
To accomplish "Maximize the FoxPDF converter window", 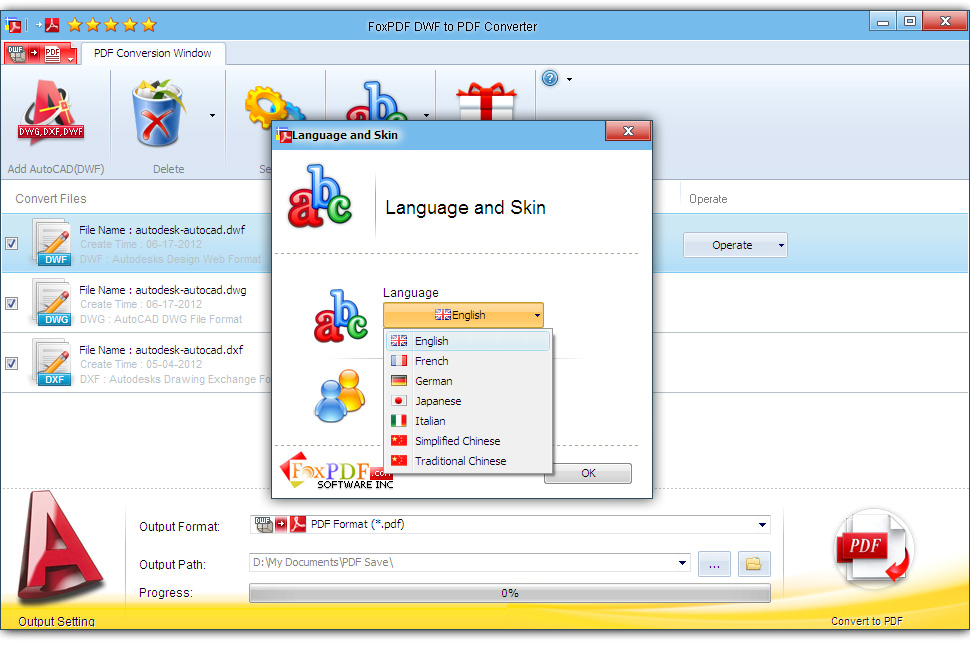I will click(x=909, y=22).
